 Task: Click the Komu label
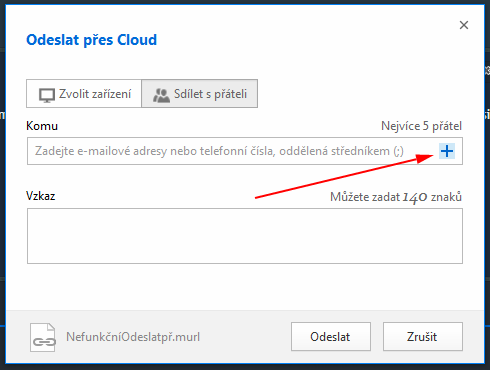pyautogui.click(x=42, y=126)
